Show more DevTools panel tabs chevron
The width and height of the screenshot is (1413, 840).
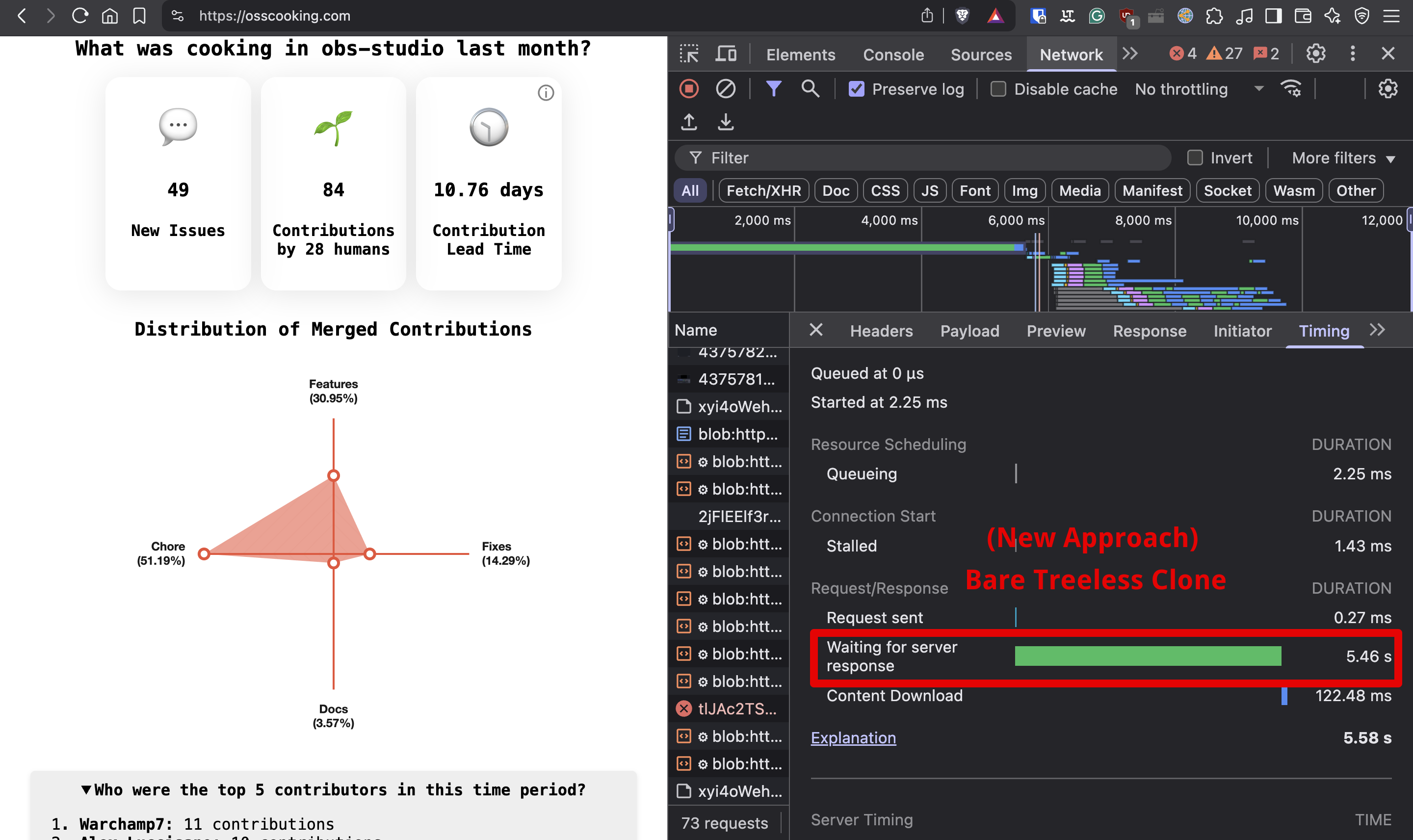click(x=1130, y=54)
